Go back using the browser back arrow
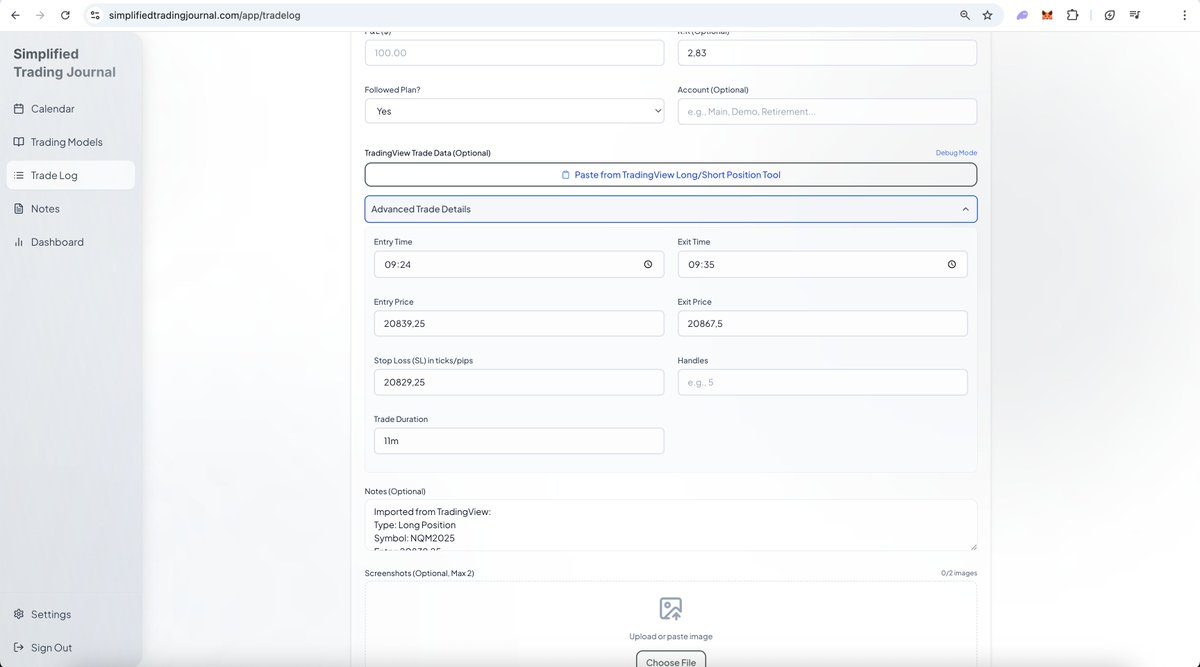Image resolution: width=1200 pixels, height=667 pixels. point(15,15)
